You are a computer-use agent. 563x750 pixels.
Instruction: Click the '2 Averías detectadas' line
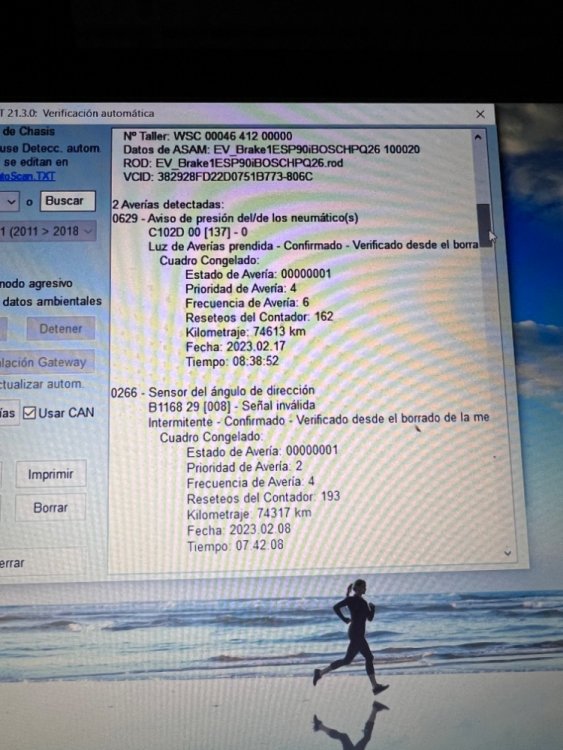168,205
